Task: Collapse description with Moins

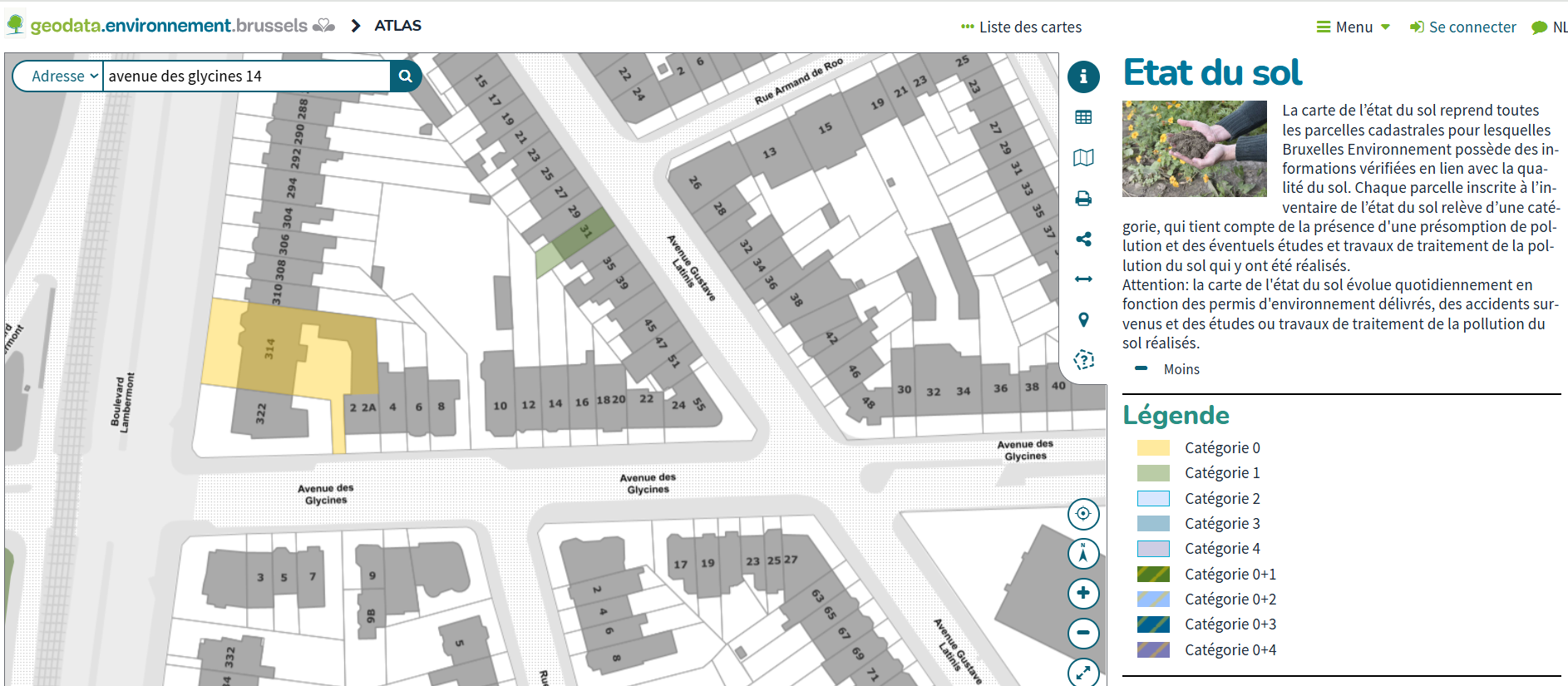Action: [1181, 369]
